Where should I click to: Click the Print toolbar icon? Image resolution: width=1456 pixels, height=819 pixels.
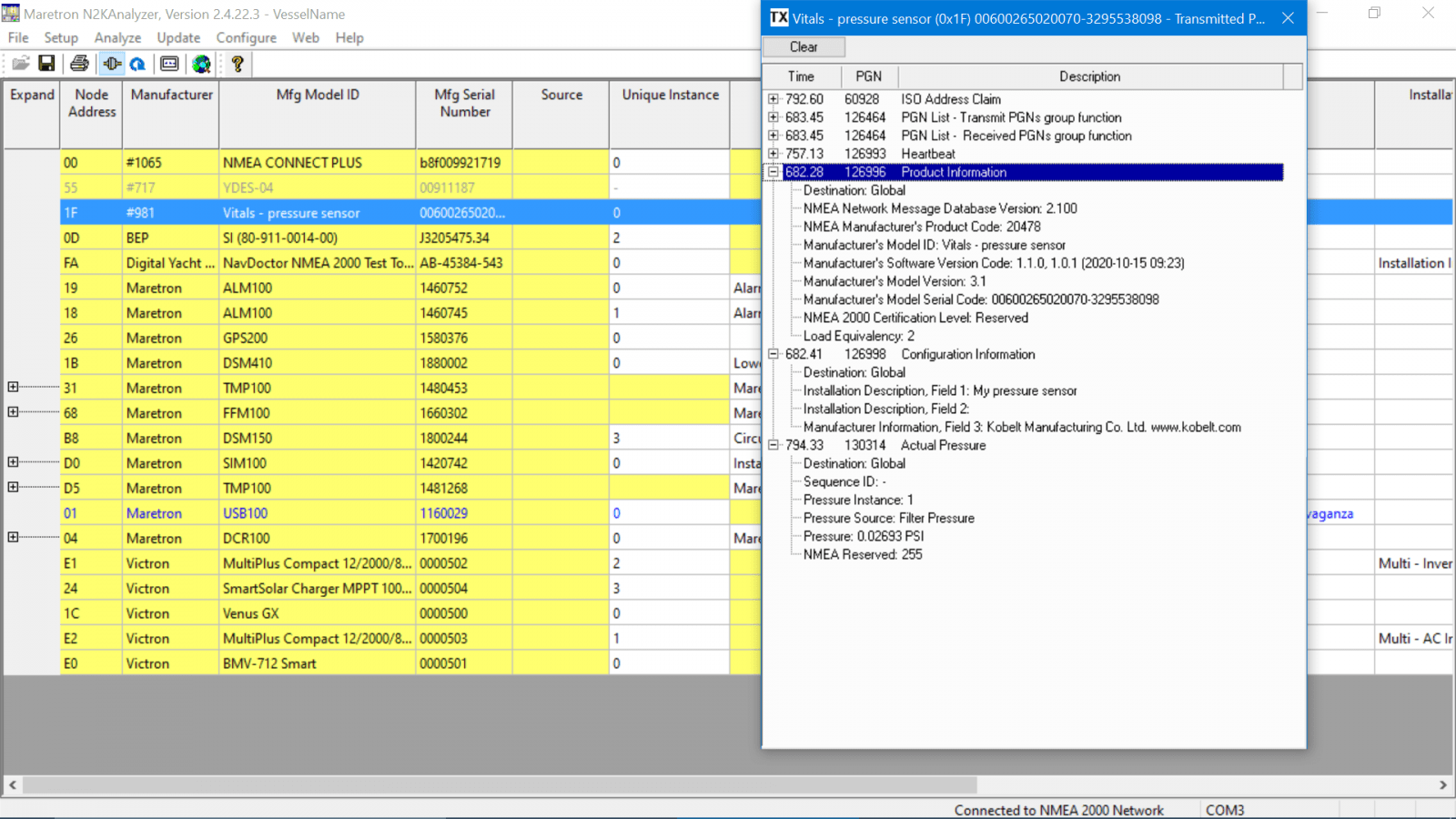pos(80,64)
